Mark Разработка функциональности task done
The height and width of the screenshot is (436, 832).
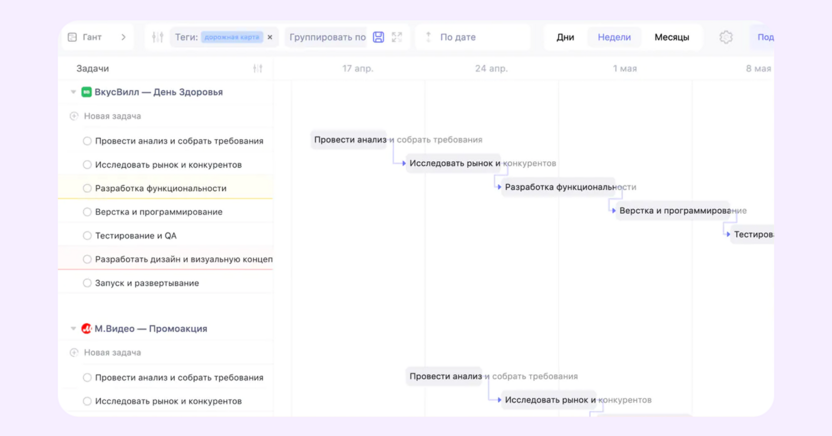87,188
